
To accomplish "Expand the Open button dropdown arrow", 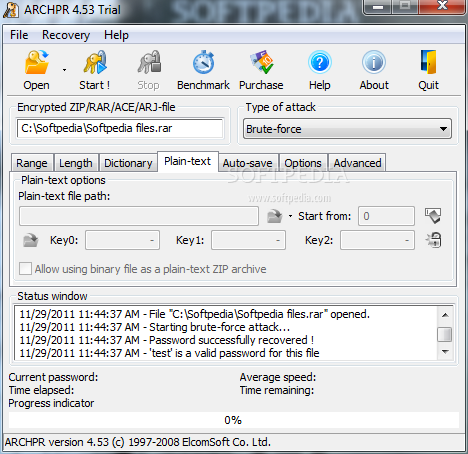I will pos(64,70).
